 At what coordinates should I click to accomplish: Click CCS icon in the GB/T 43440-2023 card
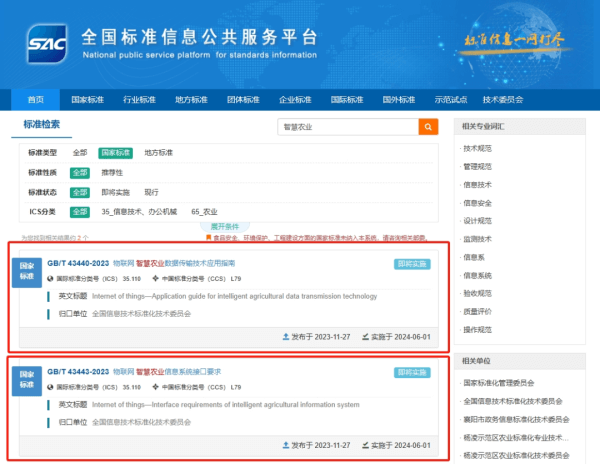[155, 278]
